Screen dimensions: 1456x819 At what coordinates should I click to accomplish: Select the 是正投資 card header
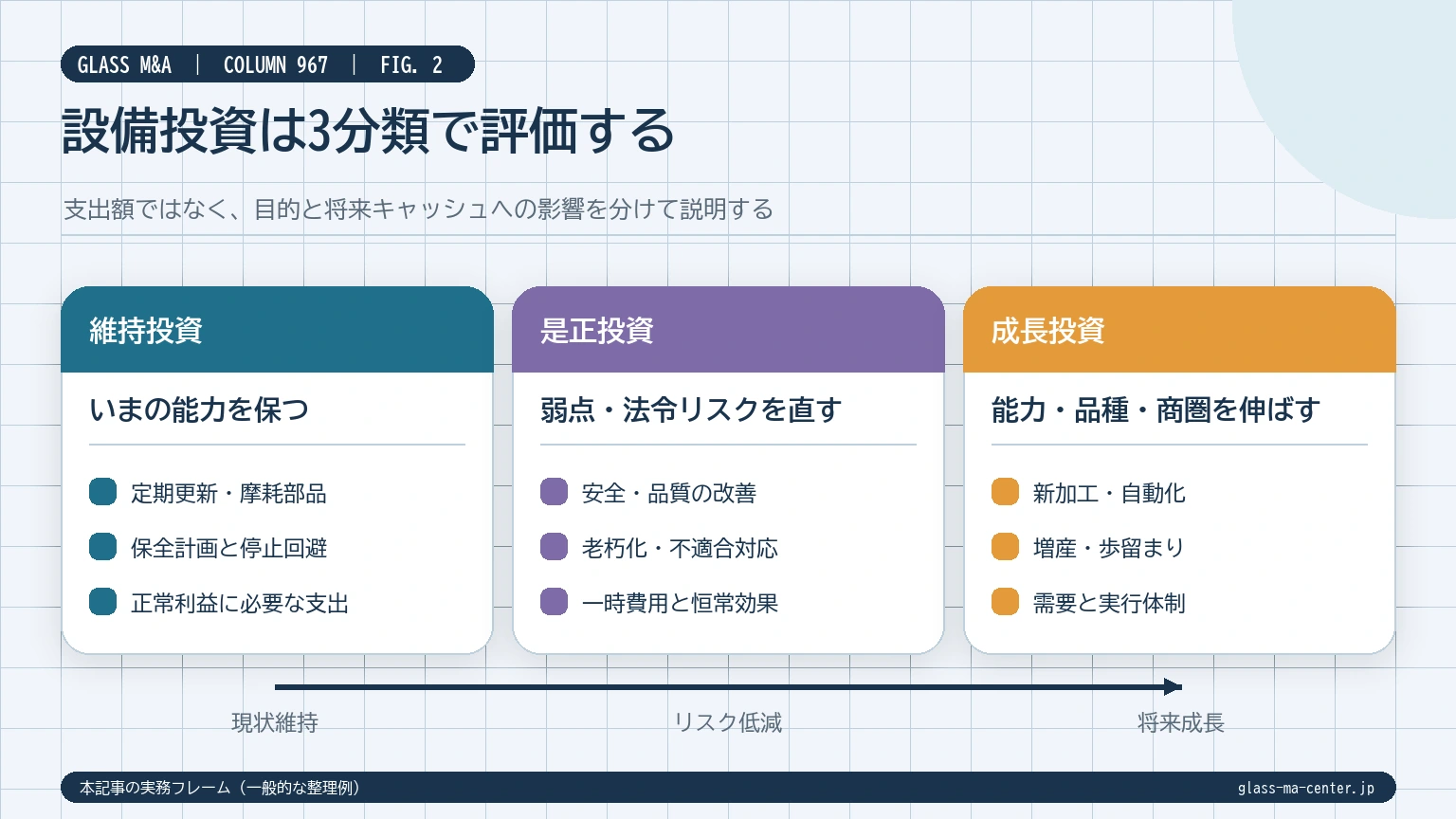click(x=728, y=330)
